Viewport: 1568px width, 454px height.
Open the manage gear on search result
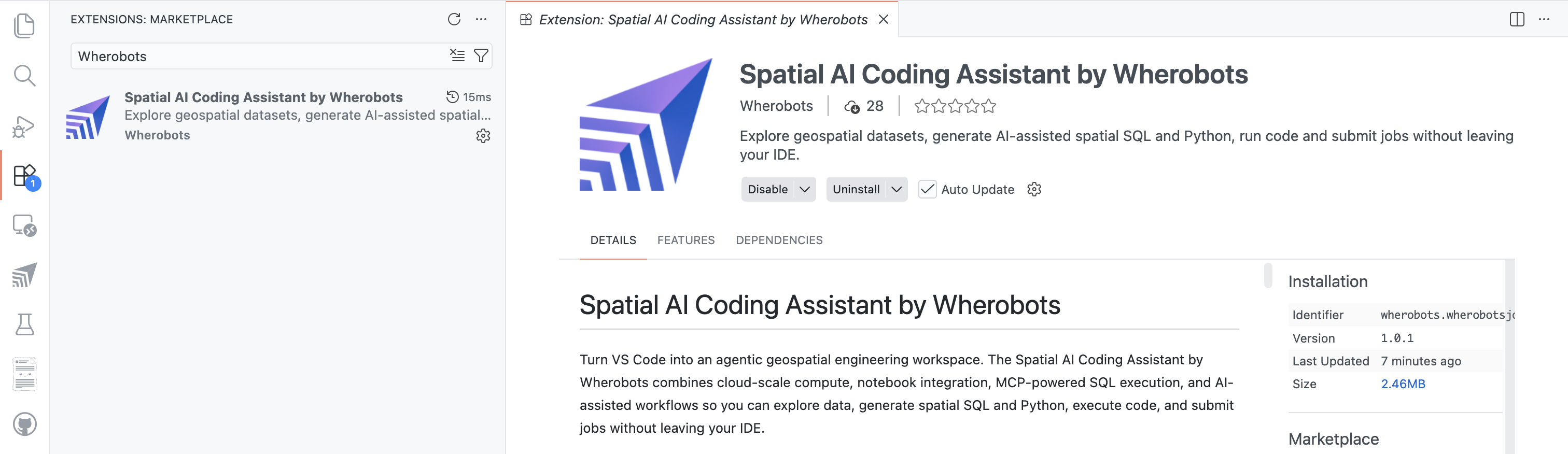483,136
